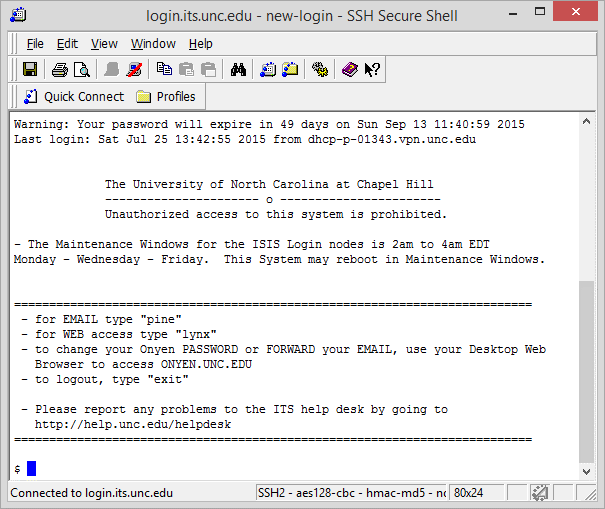Viewport: 605px width, 509px height.
Task: Open Print Preview from the toolbar
Action: click(81, 69)
